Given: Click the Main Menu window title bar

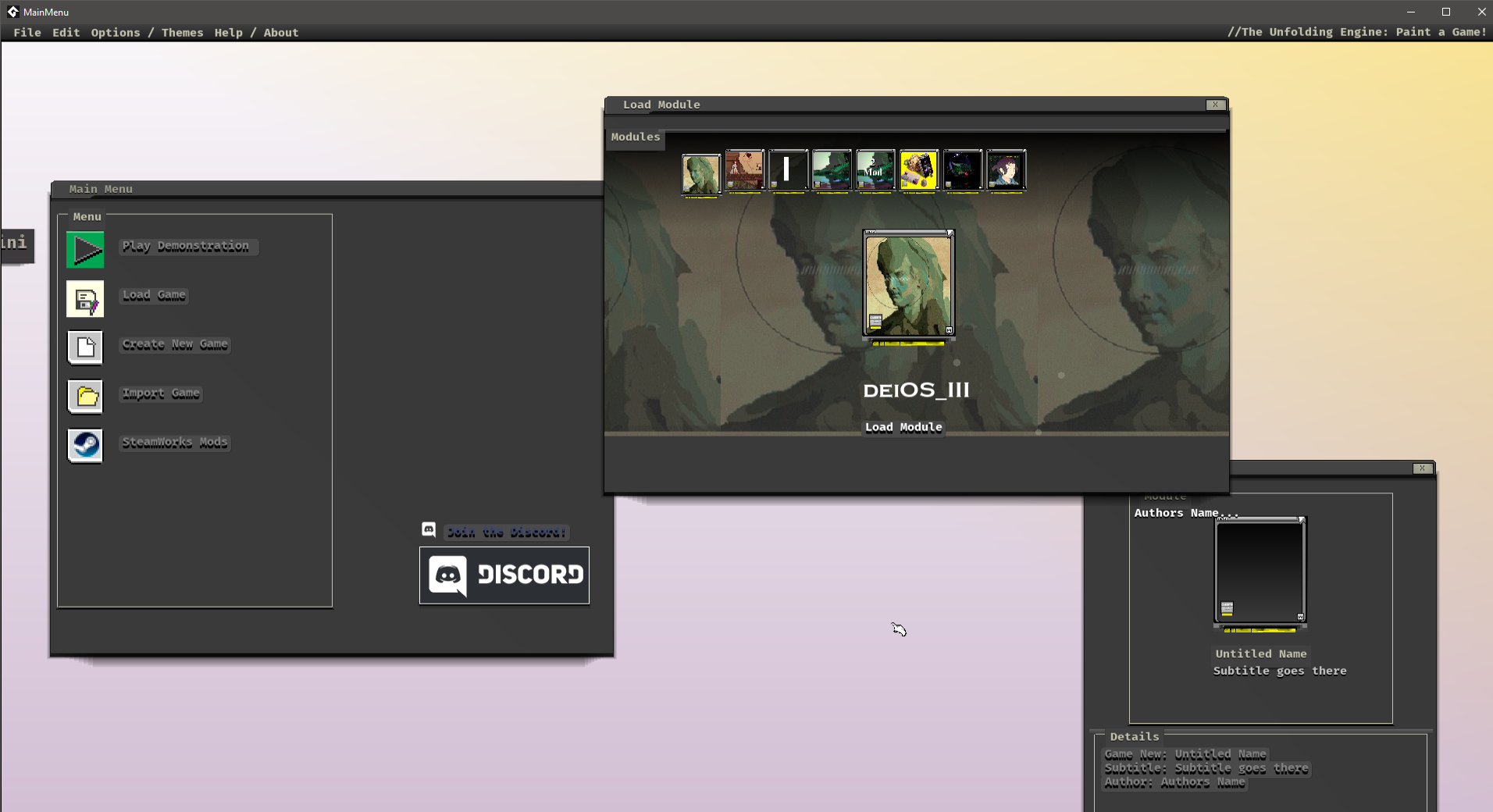Looking at the screenshot, I should tap(326, 189).
